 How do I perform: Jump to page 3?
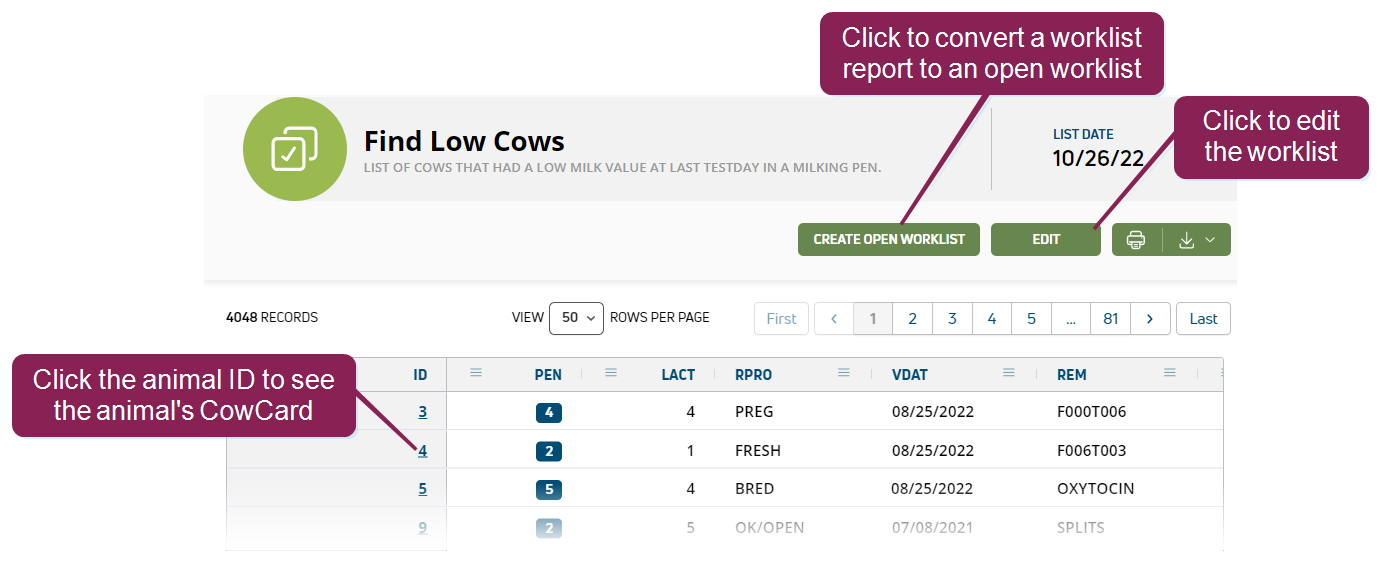click(952, 319)
